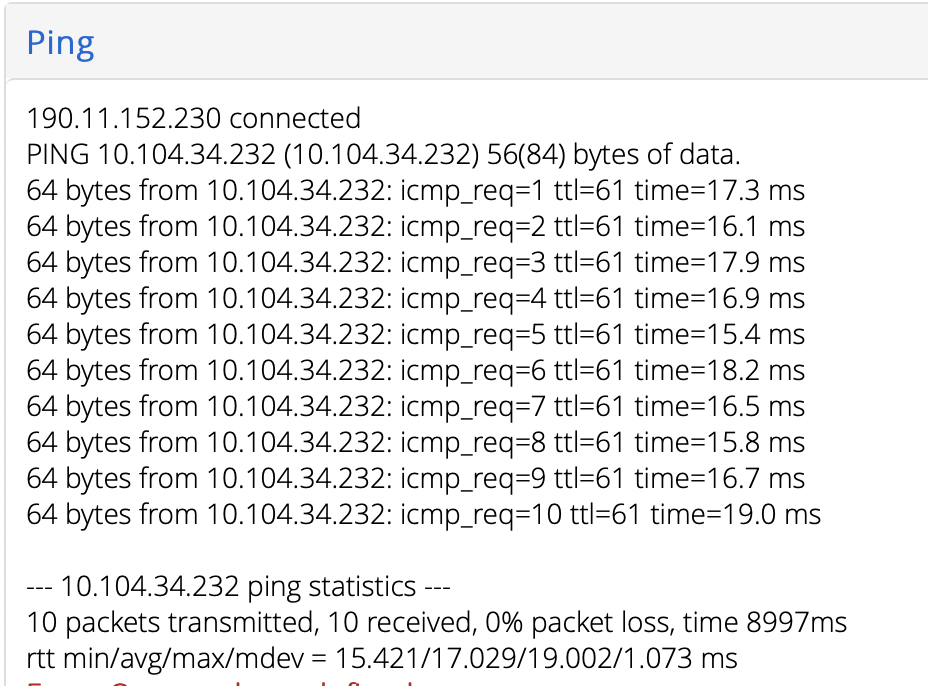Click the icmp_req=10 reply with time=19.0 ms
The height and width of the screenshot is (686, 928).
pyautogui.click(x=424, y=514)
